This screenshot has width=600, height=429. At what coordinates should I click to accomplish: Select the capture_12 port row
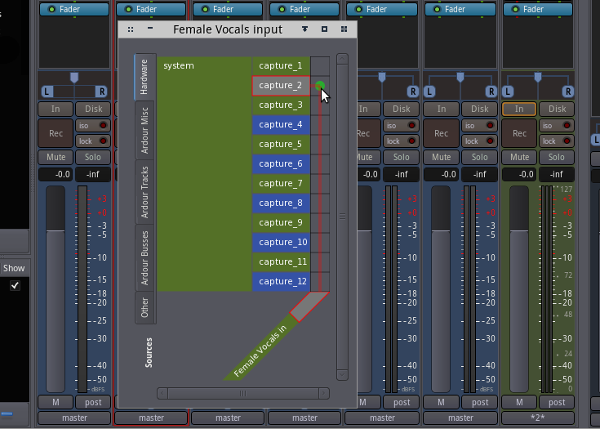pos(281,281)
